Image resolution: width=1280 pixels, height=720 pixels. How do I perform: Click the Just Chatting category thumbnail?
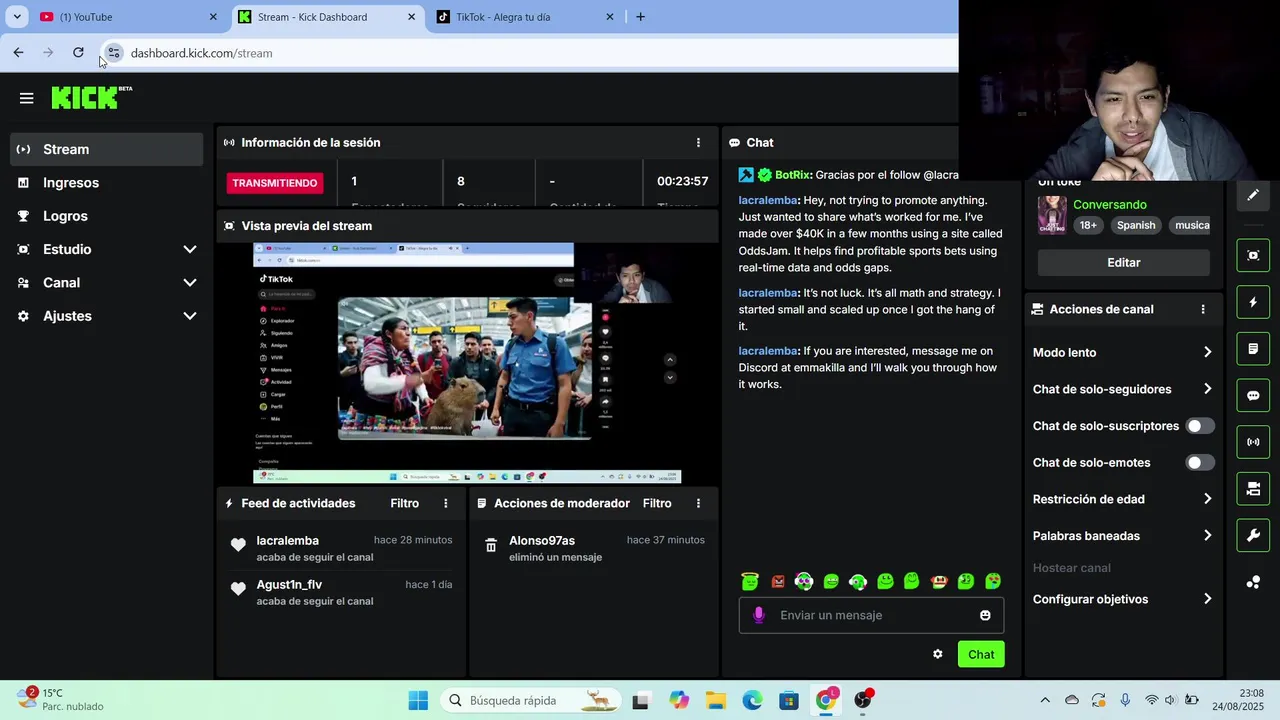1052,215
